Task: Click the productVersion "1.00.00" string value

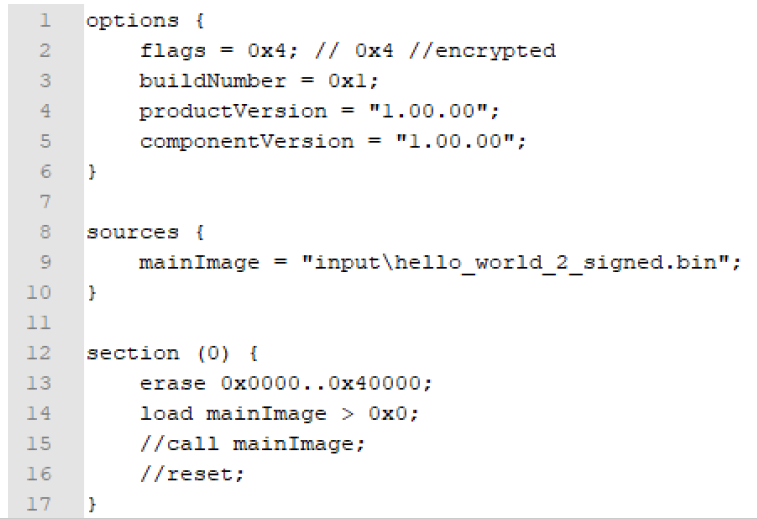Action: [x=447, y=111]
